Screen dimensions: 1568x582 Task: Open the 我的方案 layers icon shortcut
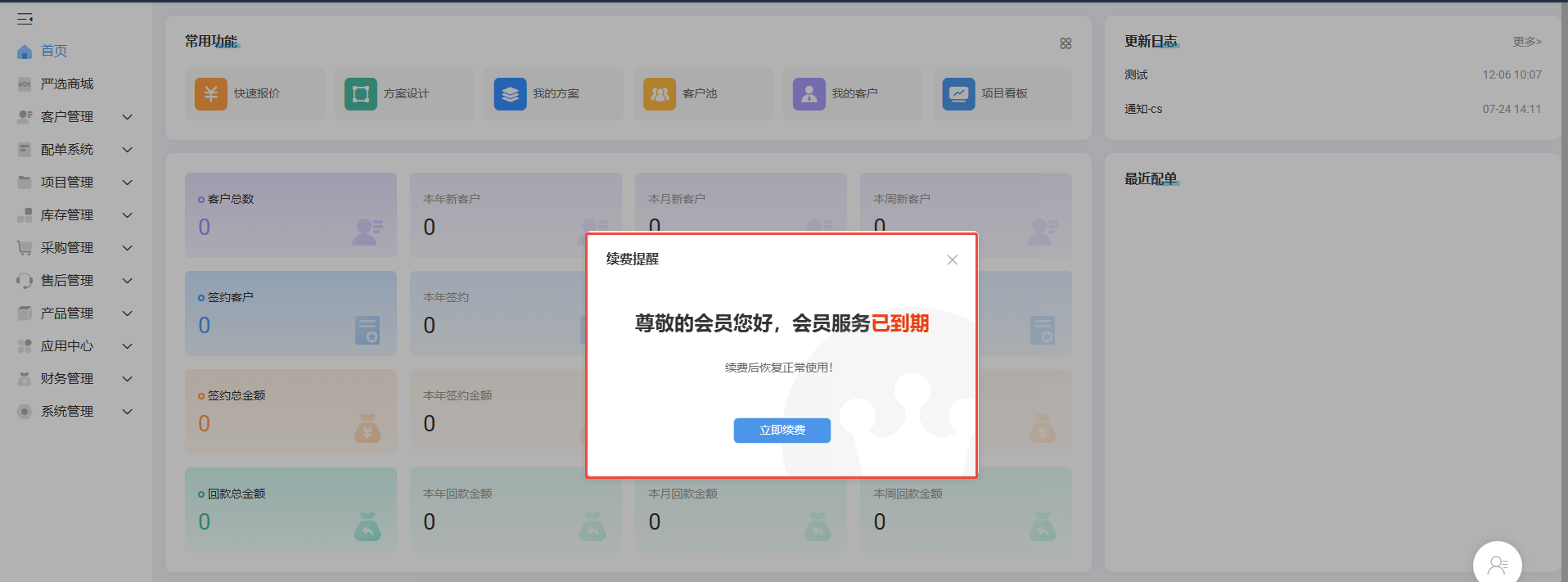[x=511, y=94]
